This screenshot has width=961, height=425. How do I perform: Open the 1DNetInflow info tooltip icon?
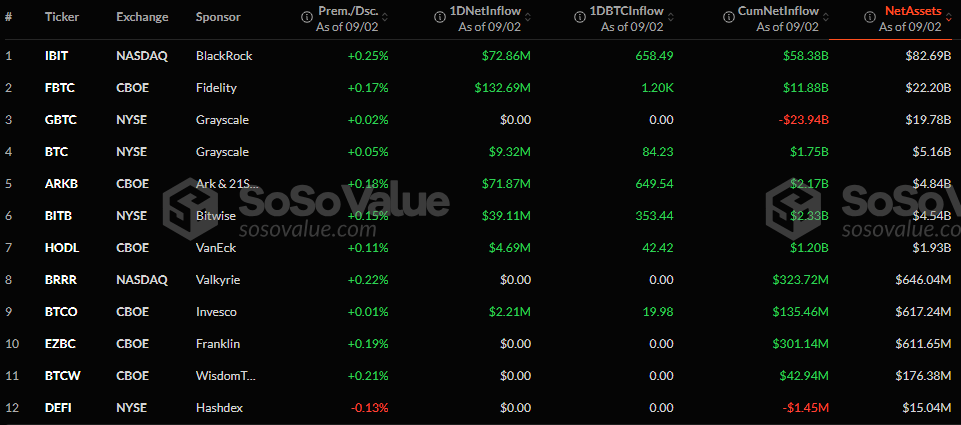439,12
